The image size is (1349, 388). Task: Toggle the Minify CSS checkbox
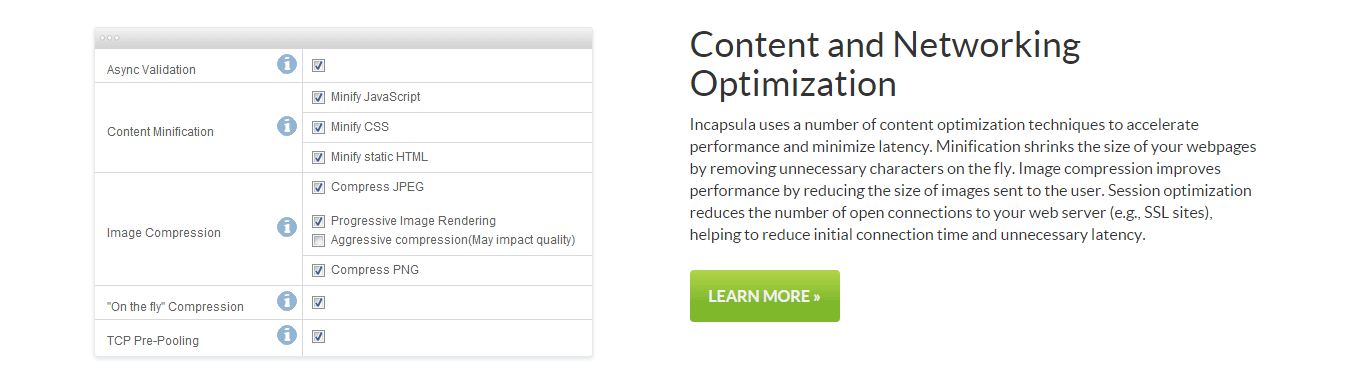click(x=318, y=127)
